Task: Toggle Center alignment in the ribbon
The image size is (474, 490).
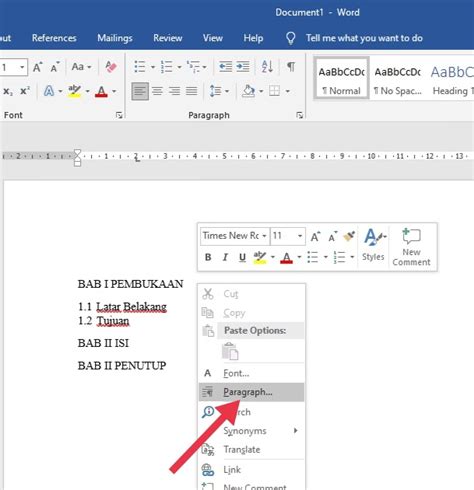Action: point(157,91)
